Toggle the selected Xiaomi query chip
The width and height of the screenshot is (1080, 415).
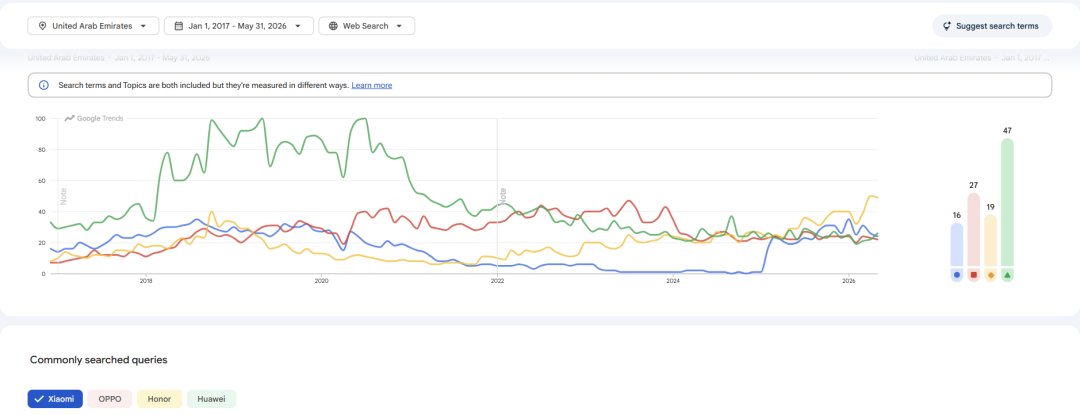(x=56, y=399)
